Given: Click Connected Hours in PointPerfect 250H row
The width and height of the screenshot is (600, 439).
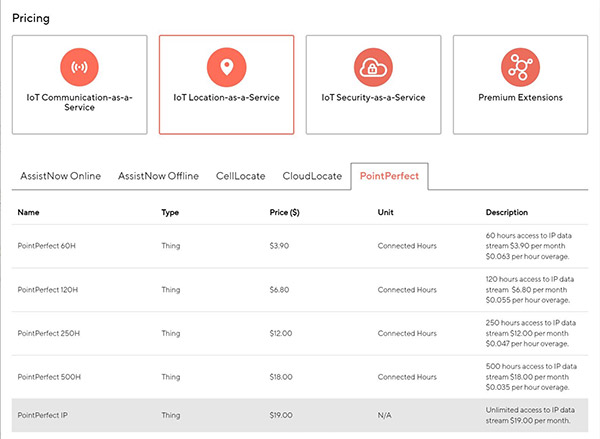Looking at the screenshot, I should (407, 333).
